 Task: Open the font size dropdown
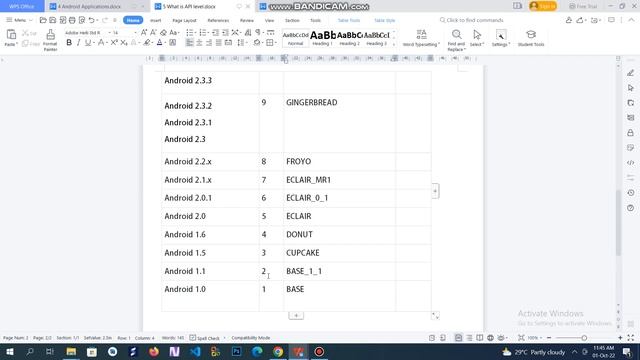(135, 33)
